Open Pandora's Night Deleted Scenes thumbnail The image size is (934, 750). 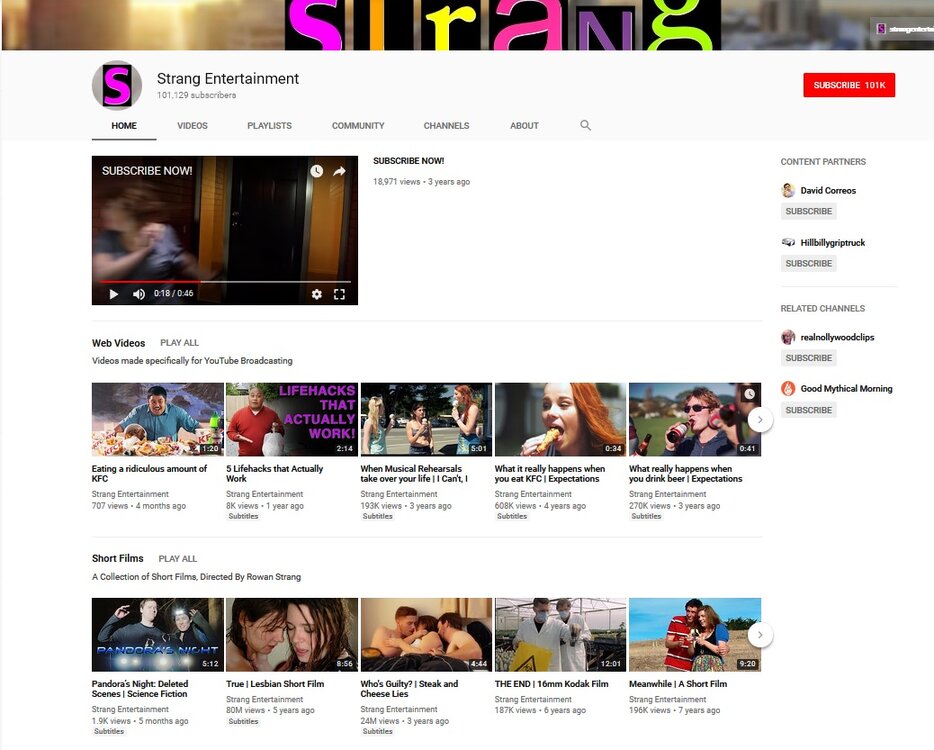click(158, 635)
